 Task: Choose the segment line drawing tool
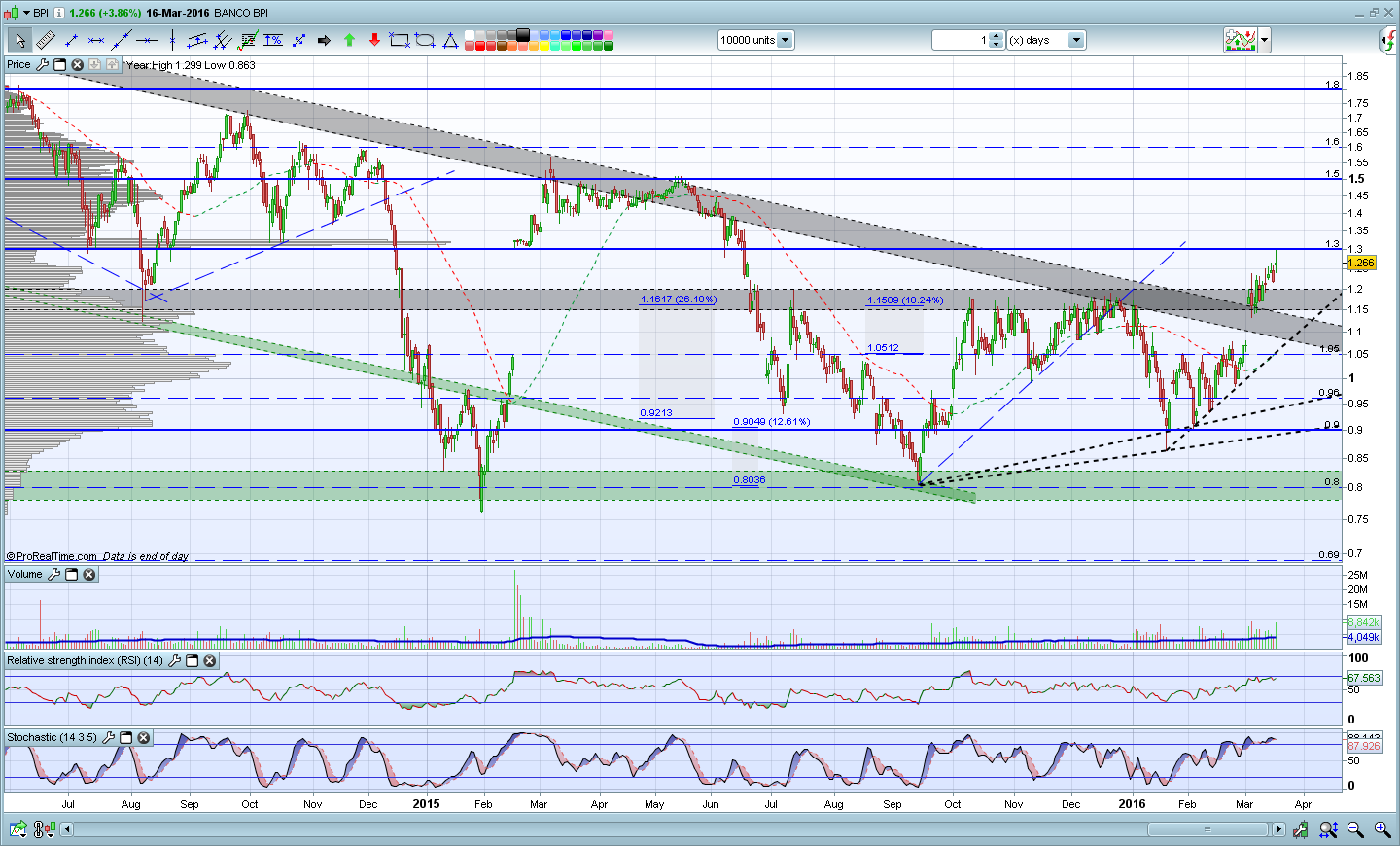(x=71, y=40)
